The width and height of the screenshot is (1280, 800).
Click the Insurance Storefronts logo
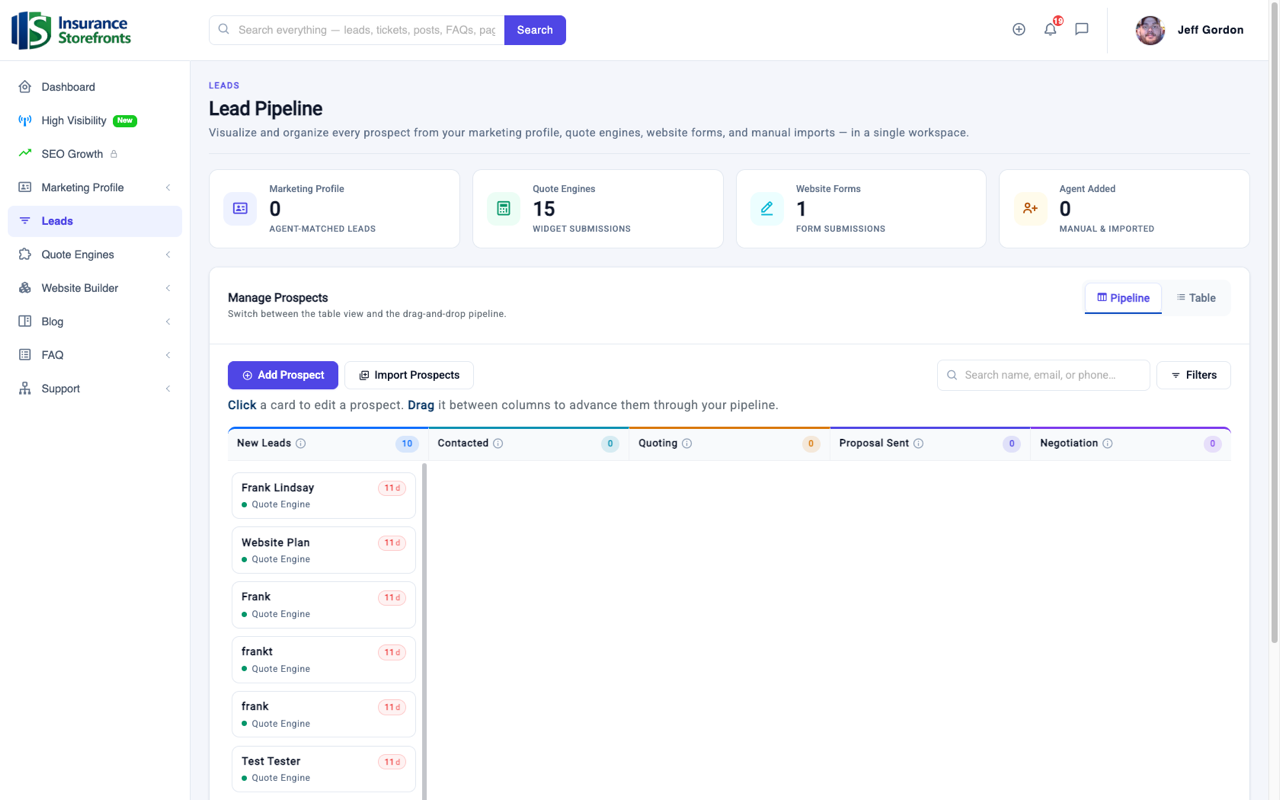coord(71,30)
